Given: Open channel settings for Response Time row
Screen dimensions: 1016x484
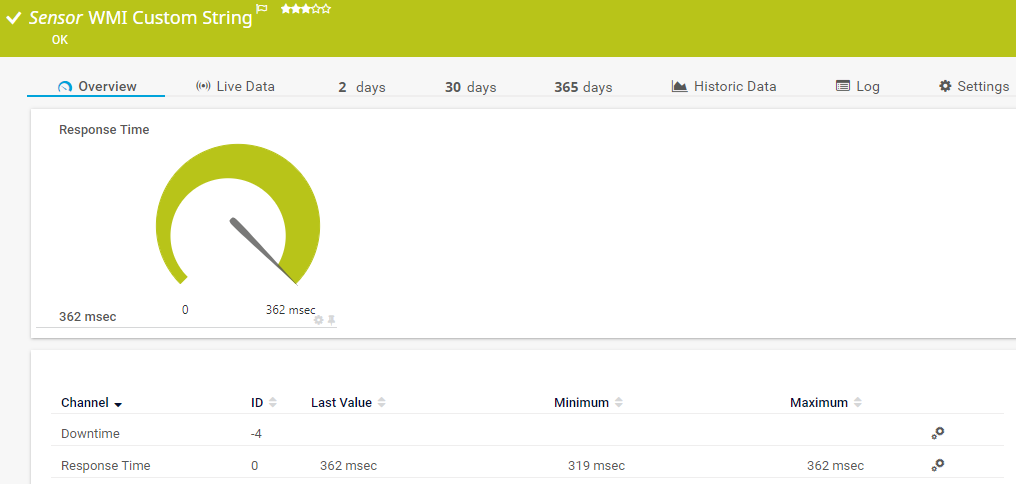Looking at the screenshot, I should (x=937, y=465).
